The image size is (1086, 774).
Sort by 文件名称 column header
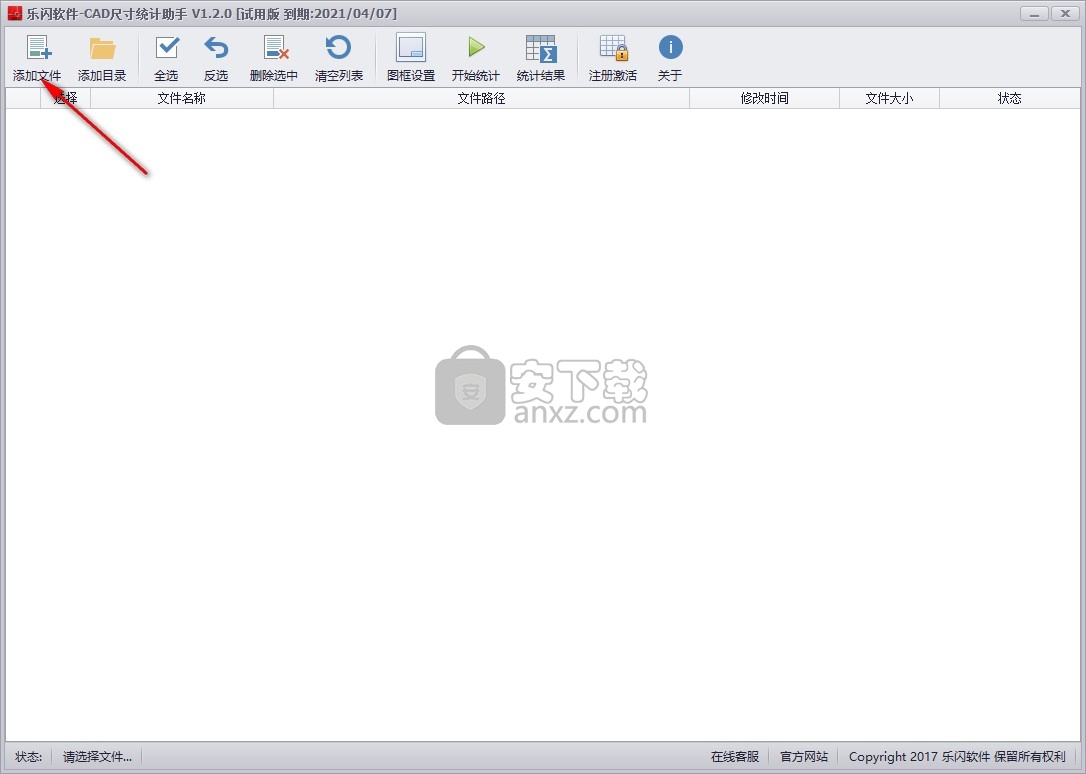pyautogui.click(x=182, y=98)
